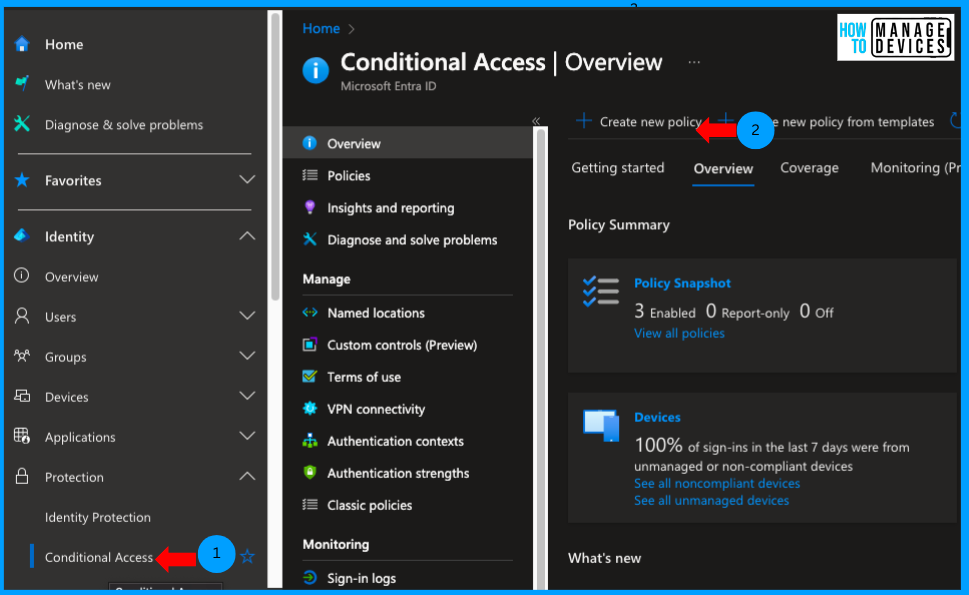Click the Insights and reporting lightbulb icon
Screen dimensions: 969x595
point(310,208)
